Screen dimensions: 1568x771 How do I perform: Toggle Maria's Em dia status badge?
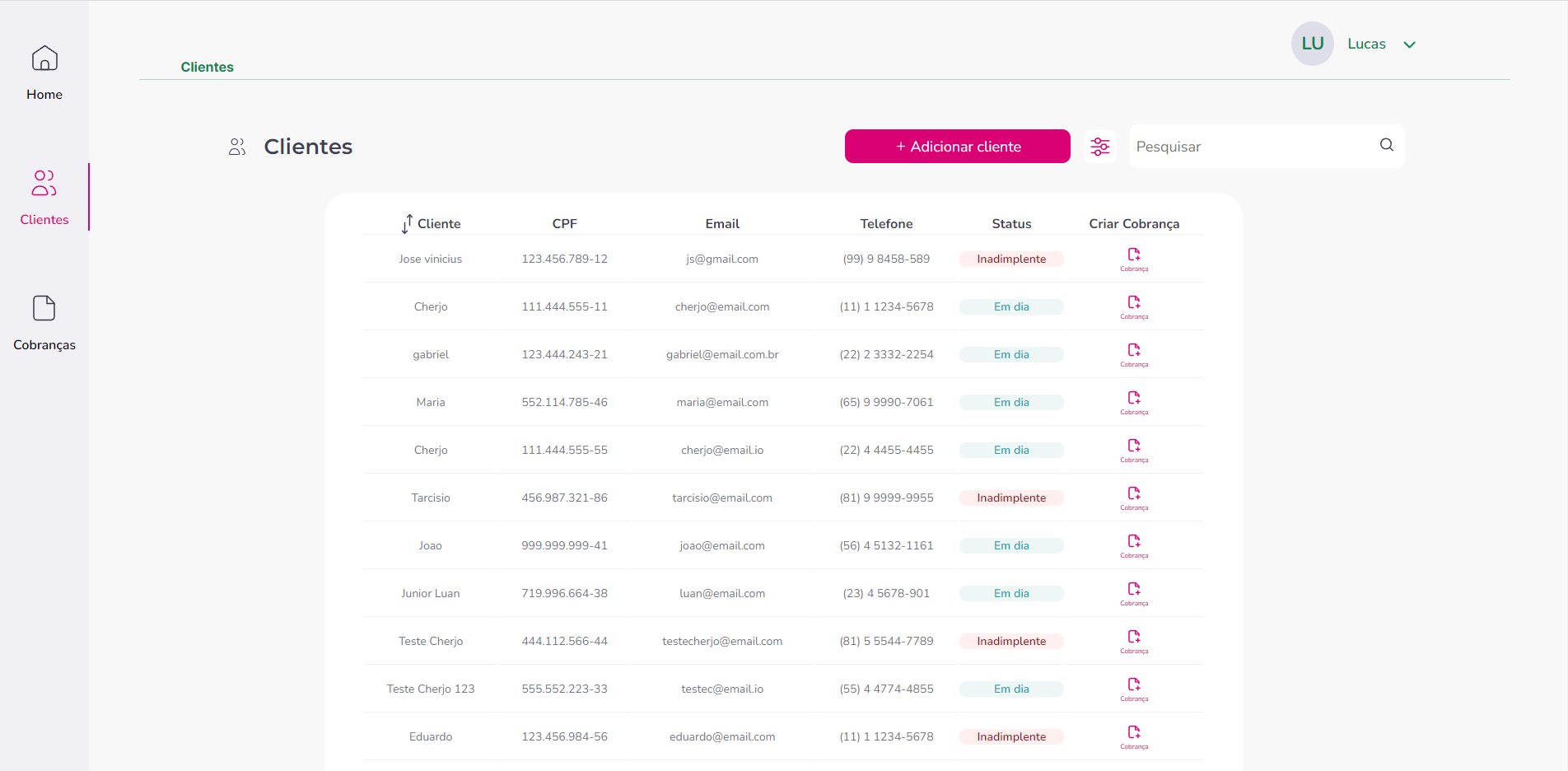click(x=1010, y=401)
